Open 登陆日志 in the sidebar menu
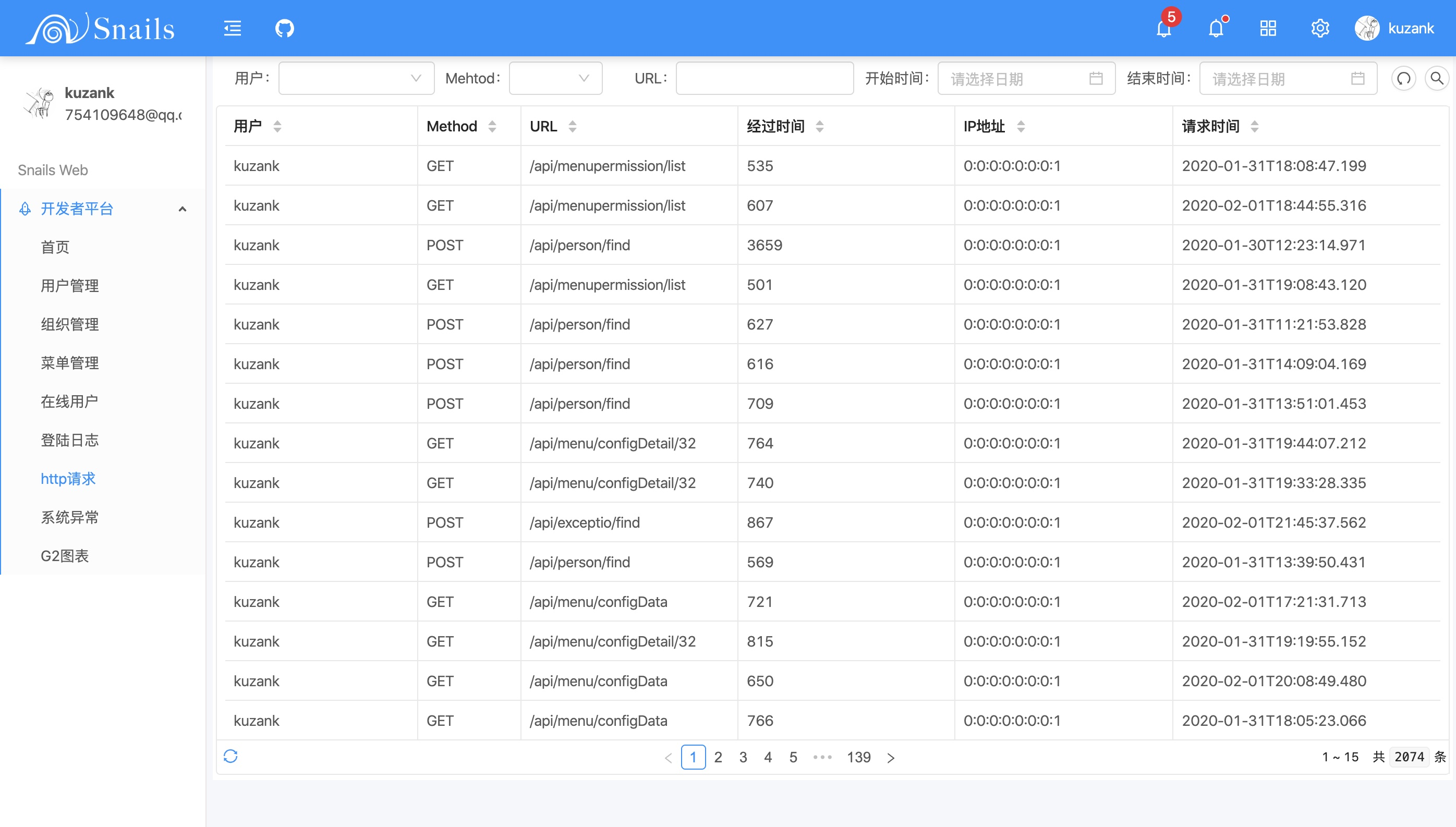The image size is (1456, 827). 69,440
